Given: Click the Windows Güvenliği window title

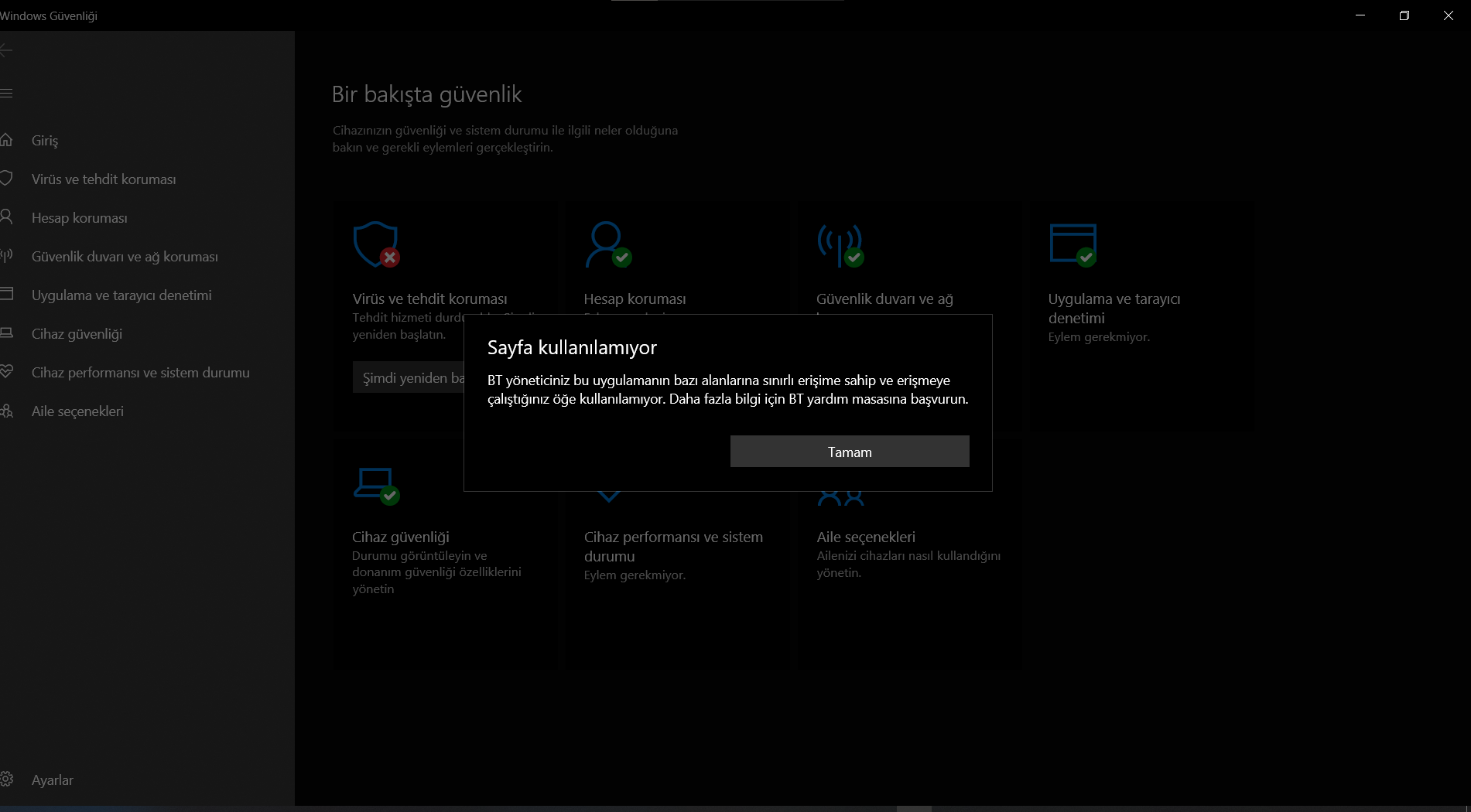Looking at the screenshot, I should pyautogui.click(x=49, y=16).
